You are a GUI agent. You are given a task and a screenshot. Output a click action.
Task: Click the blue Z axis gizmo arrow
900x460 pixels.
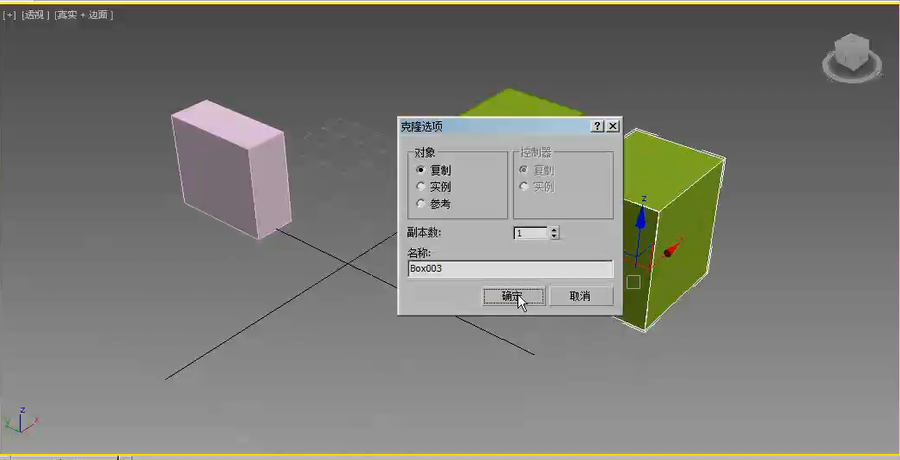coord(641,218)
